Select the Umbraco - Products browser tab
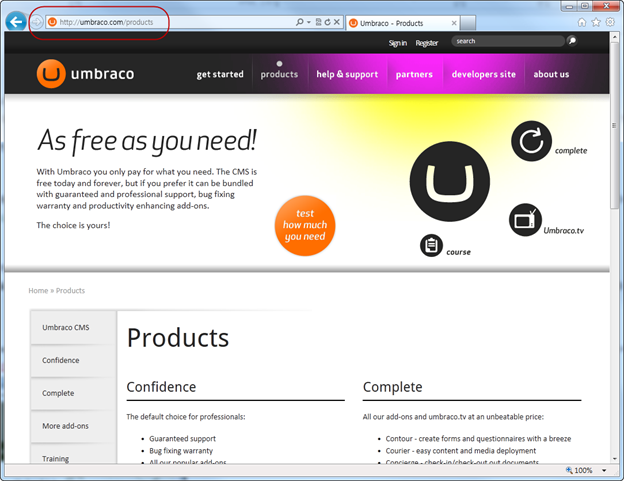624x481 pixels. tap(402, 23)
